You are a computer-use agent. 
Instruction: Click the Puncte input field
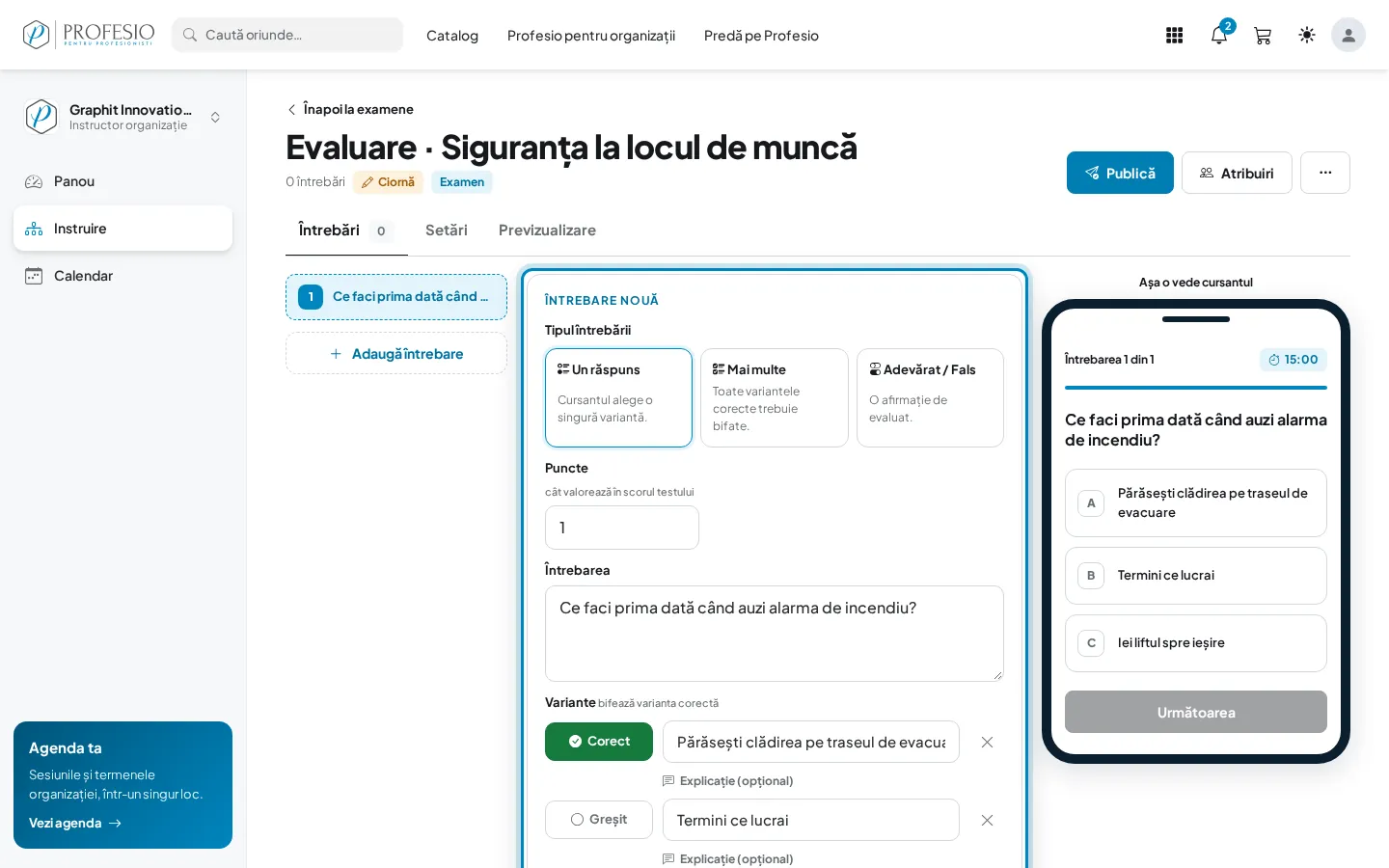click(622, 528)
